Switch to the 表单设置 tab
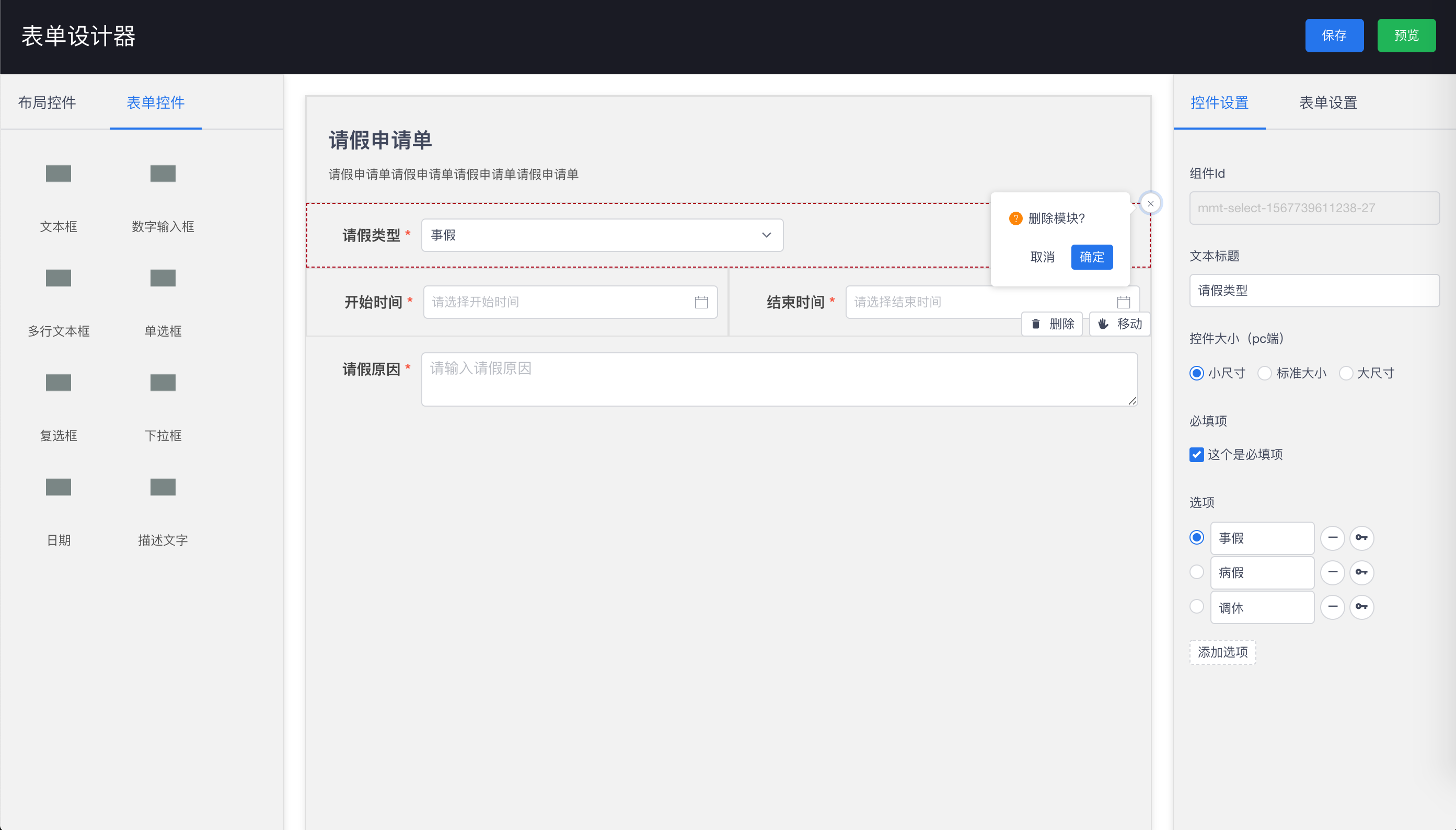This screenshot has height=830, width=1456. point(1328,102)
